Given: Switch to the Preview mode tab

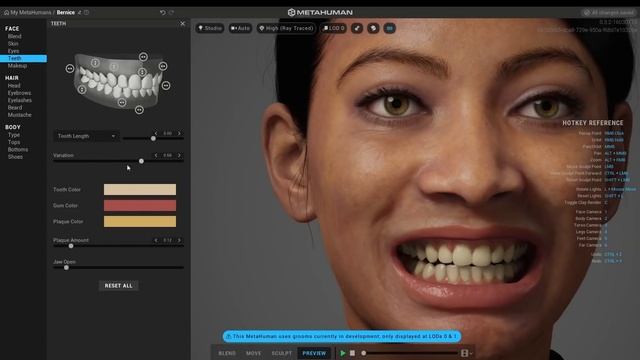Looking at the screenshot, I should [x=314, y=353].
